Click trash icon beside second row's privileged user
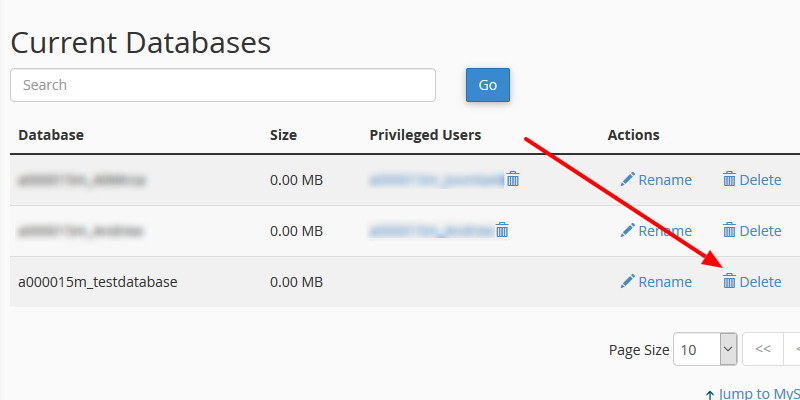This screenshot has height=400, width=800. tap(502, 230)
